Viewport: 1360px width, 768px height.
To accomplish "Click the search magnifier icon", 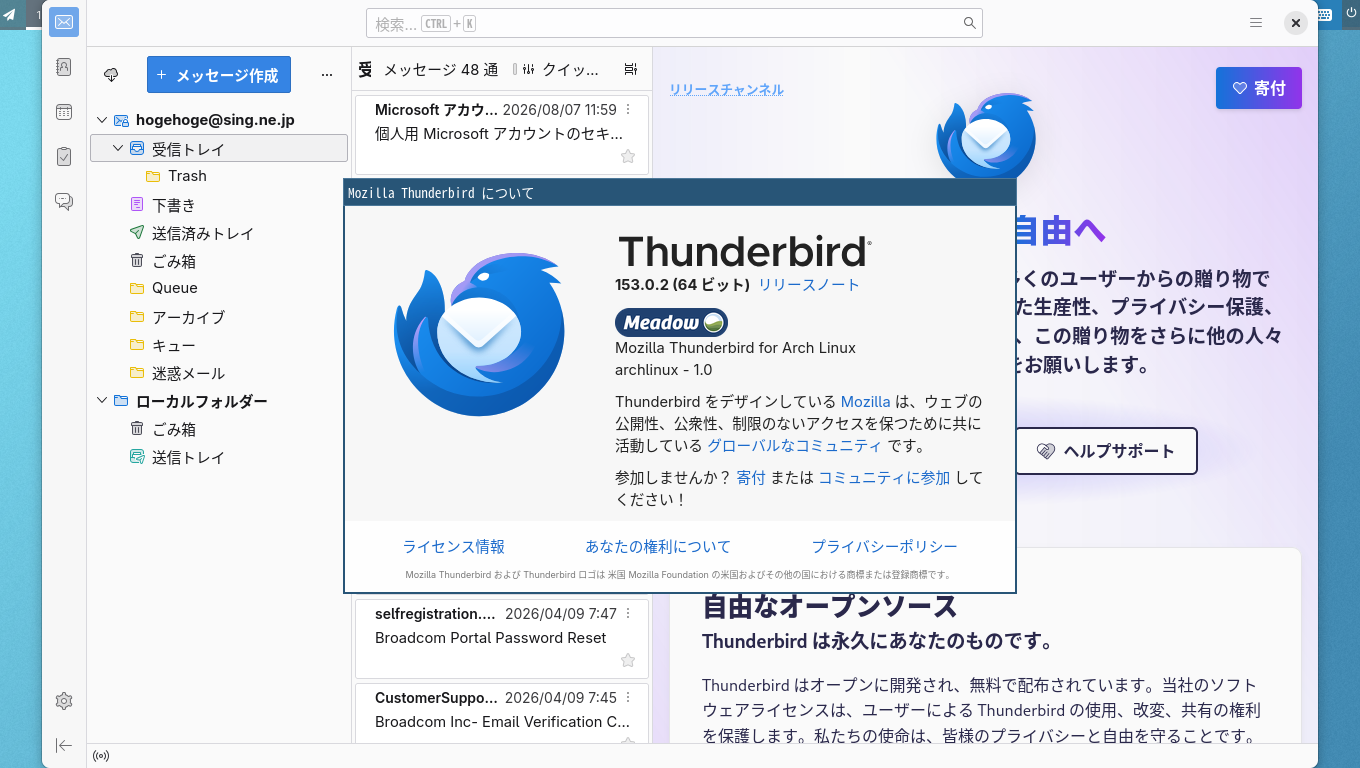I will pos(969,23).
